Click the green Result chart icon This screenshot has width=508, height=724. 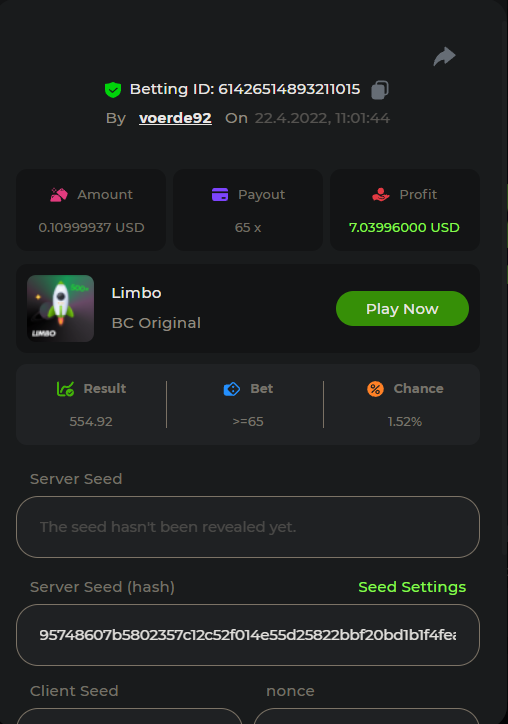pyautogui.click(x=65, y=389)
